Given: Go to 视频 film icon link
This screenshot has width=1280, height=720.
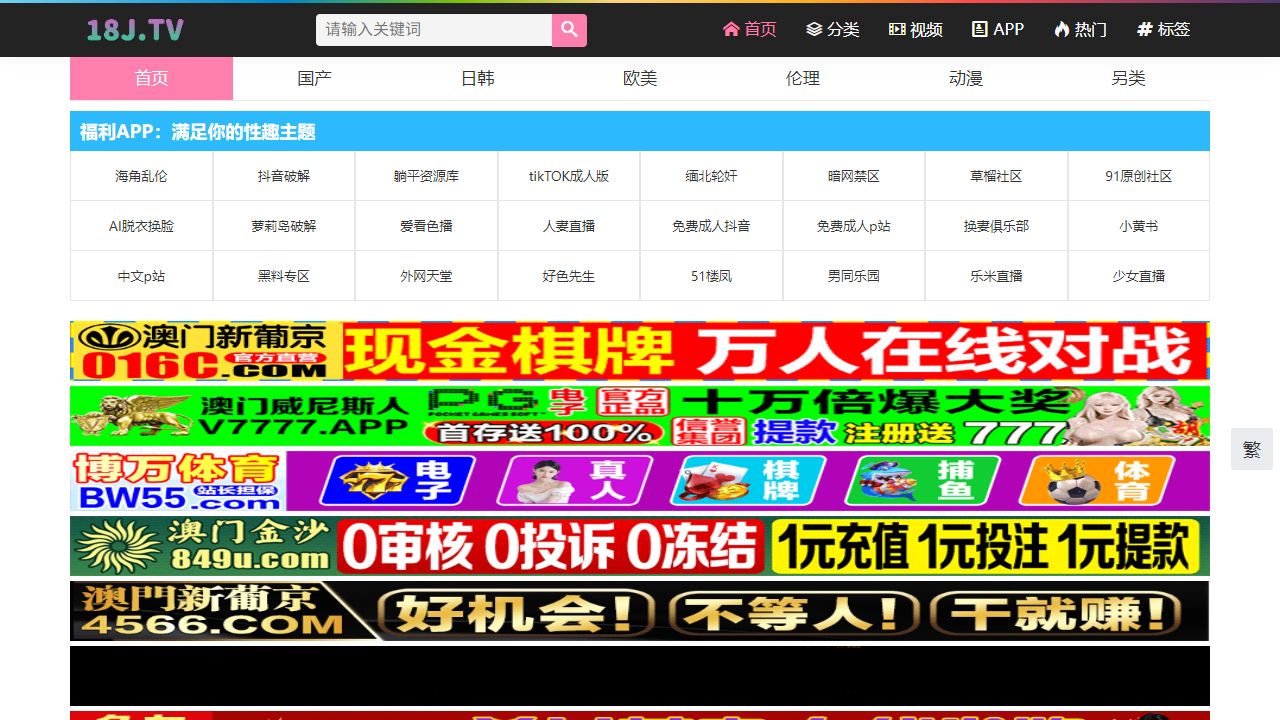Looking at the screenshot, I should pyautogui.click(x=915, y=29).
